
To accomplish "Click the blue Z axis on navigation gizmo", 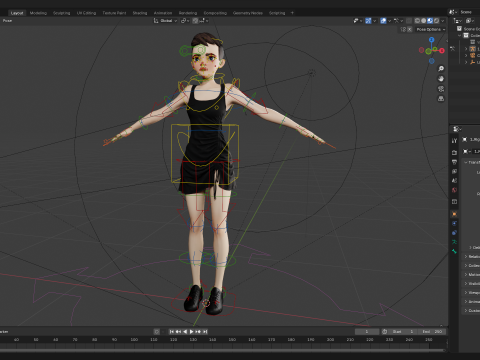I will pos(432,40).
